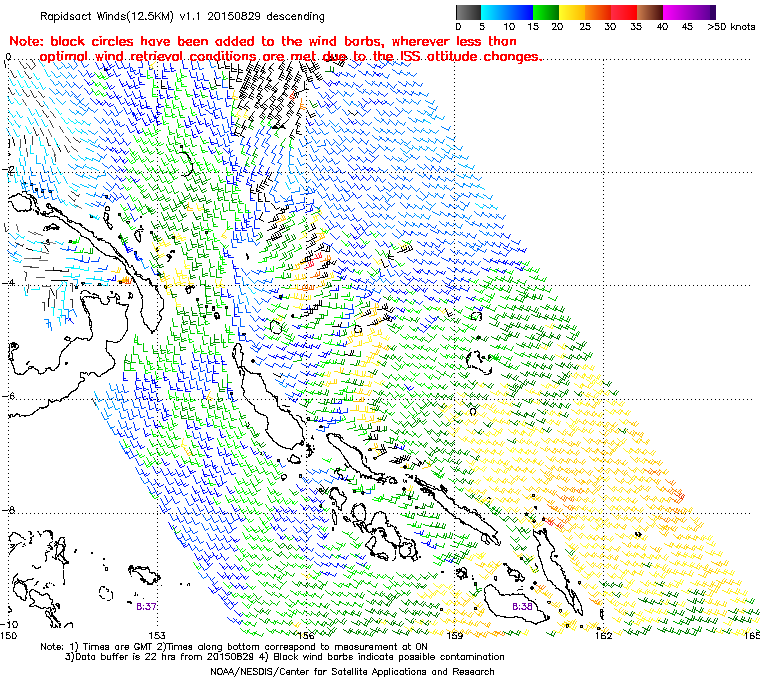The width and height of the screenshot is (760, 688).
Task: Click the purple 'B:38' time label
Action: 522,606
